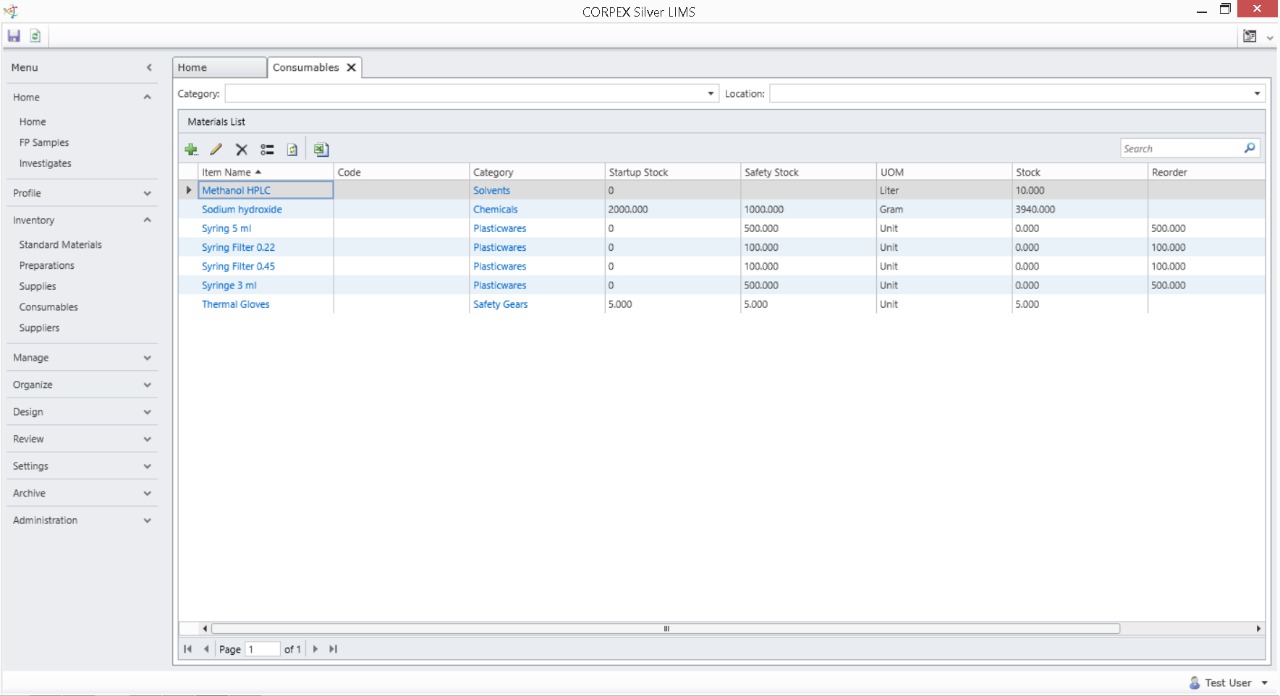Click the Test User avatar icon
The image size is (1280, 696).
click(x=1194, y=683)
